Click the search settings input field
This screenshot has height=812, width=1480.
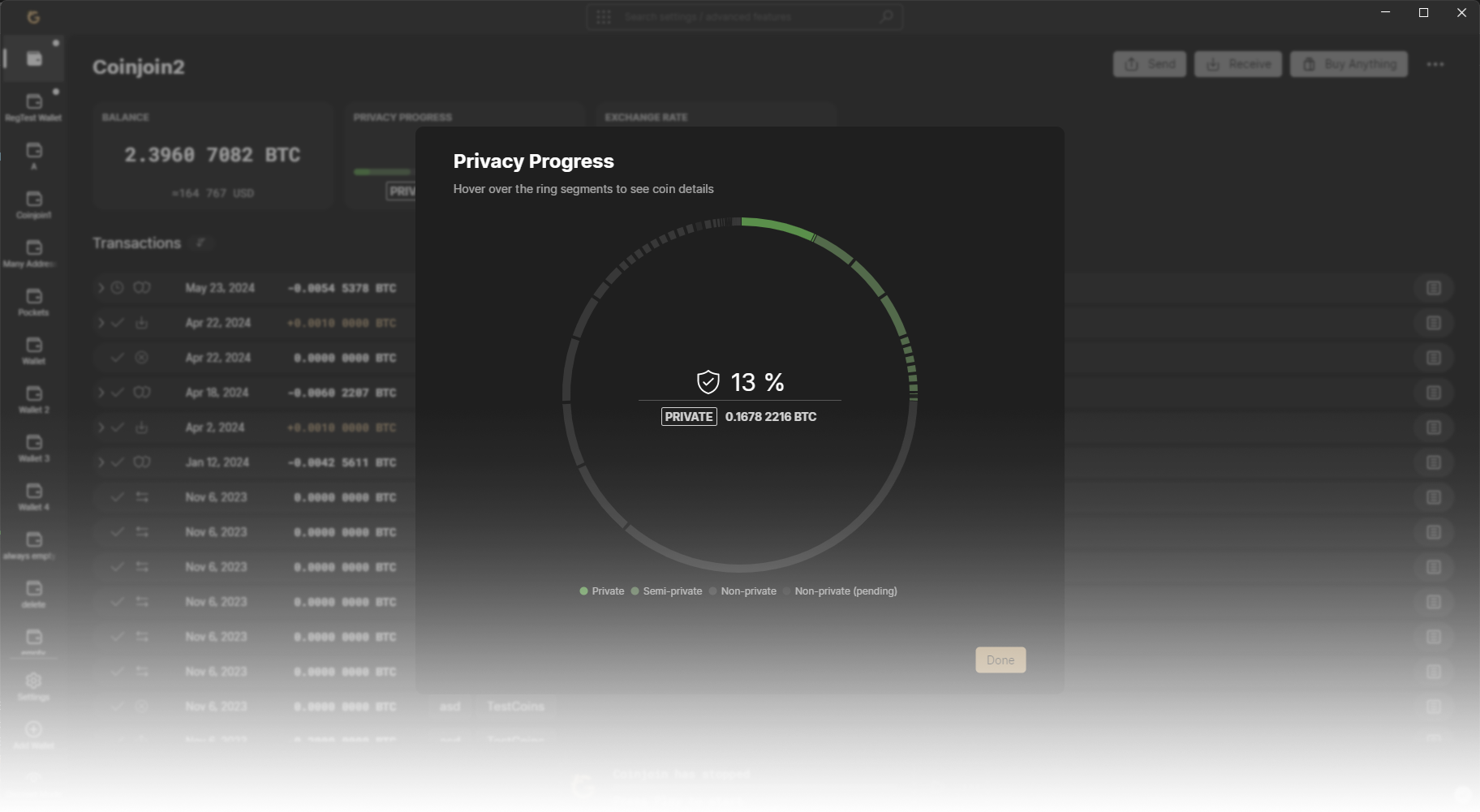coord(745,17)
